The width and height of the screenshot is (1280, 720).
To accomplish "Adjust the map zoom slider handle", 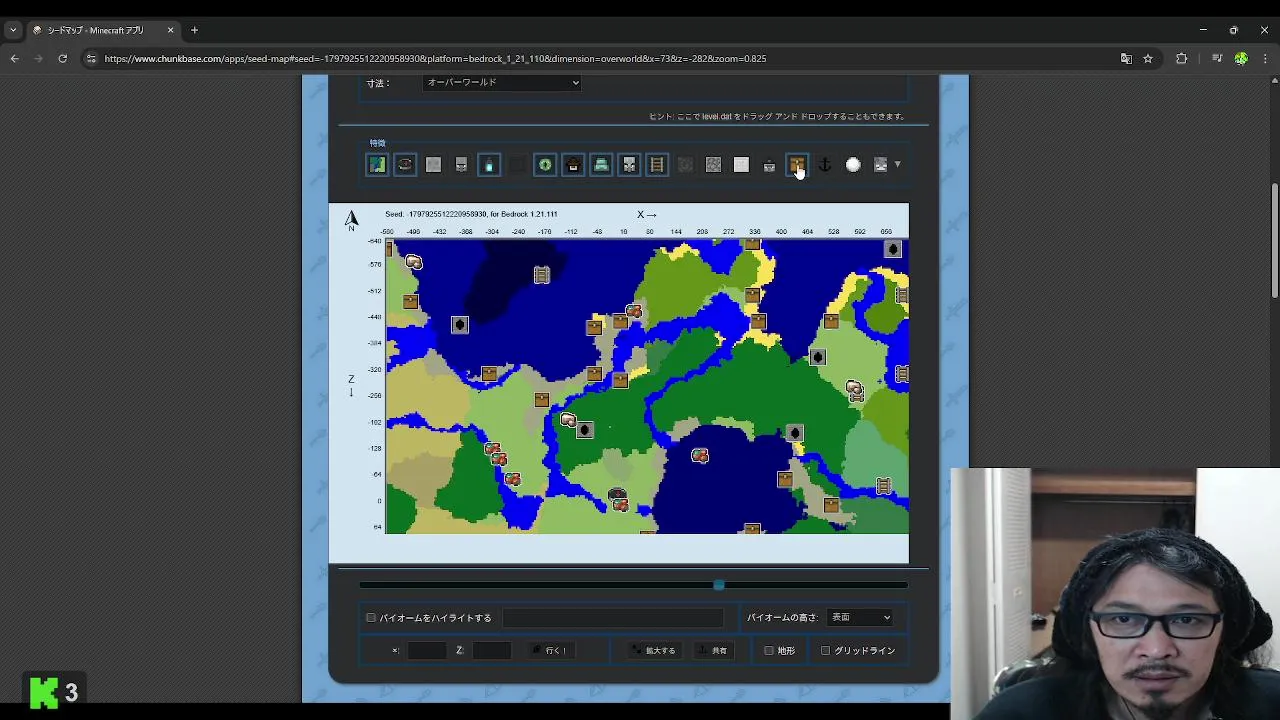I will 719,585.
